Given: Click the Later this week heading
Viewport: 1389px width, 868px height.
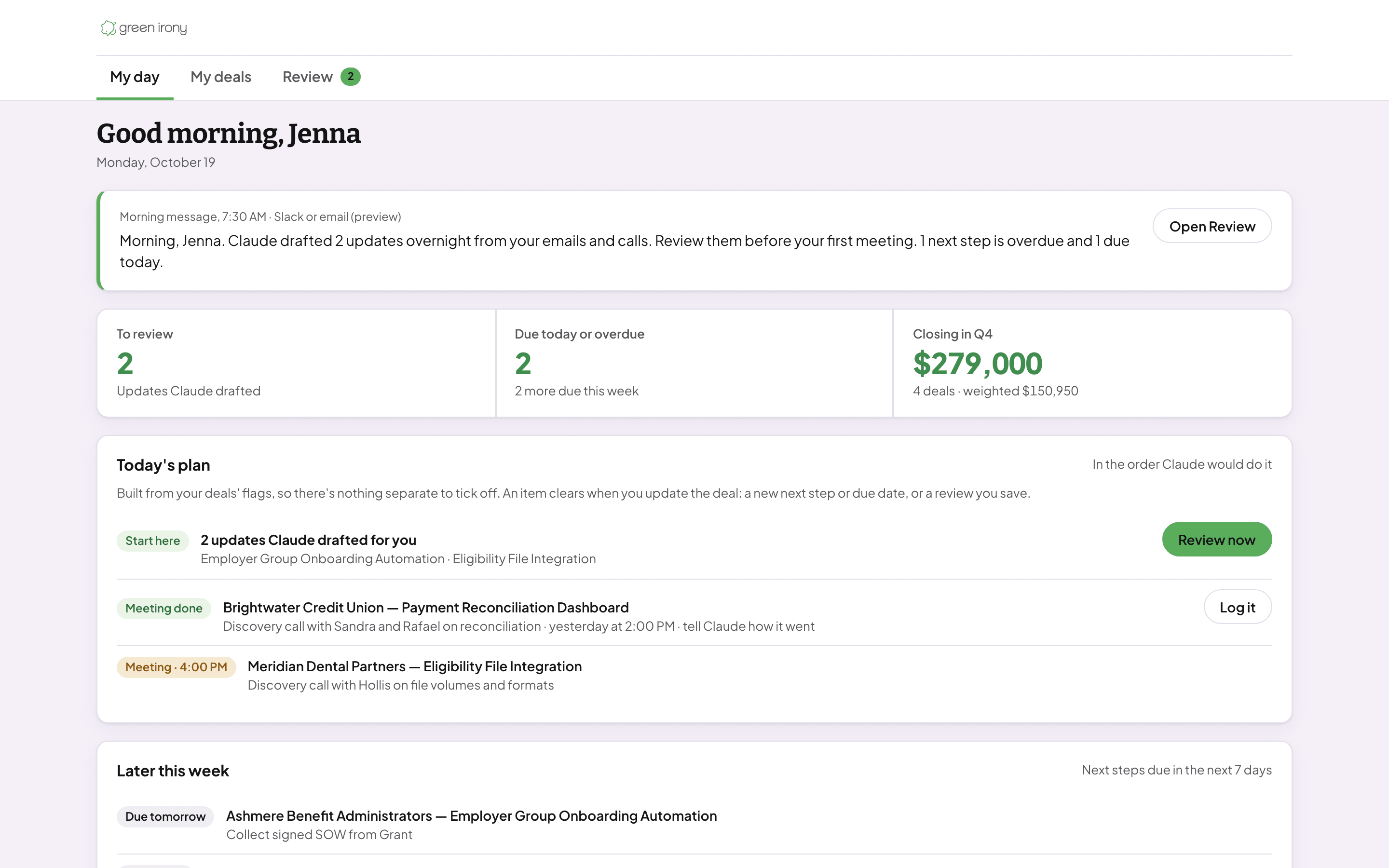Looking at the screenshot, I should (x=173, y=771).
